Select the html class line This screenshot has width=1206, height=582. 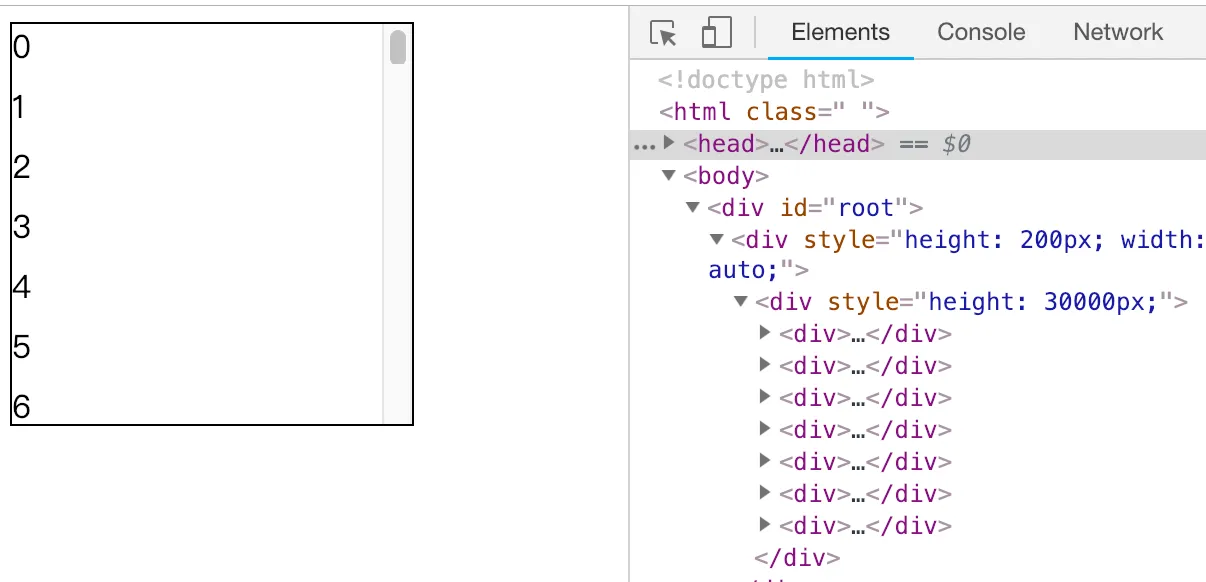coord(774,112)
